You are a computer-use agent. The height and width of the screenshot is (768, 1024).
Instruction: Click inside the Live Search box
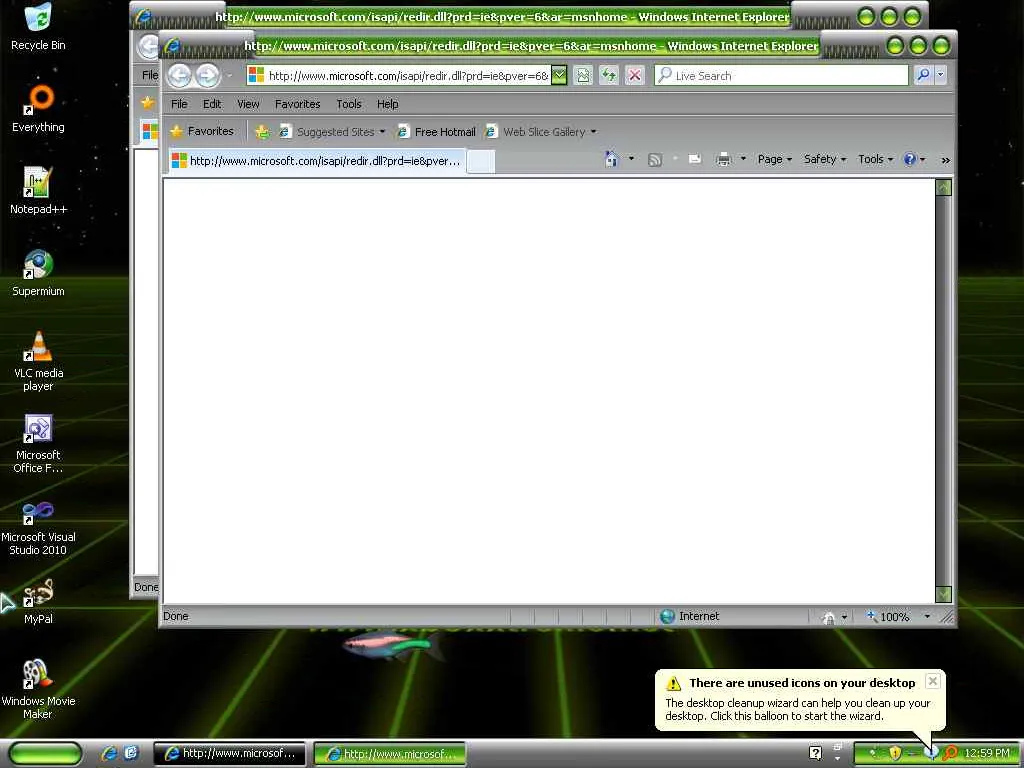781,76
